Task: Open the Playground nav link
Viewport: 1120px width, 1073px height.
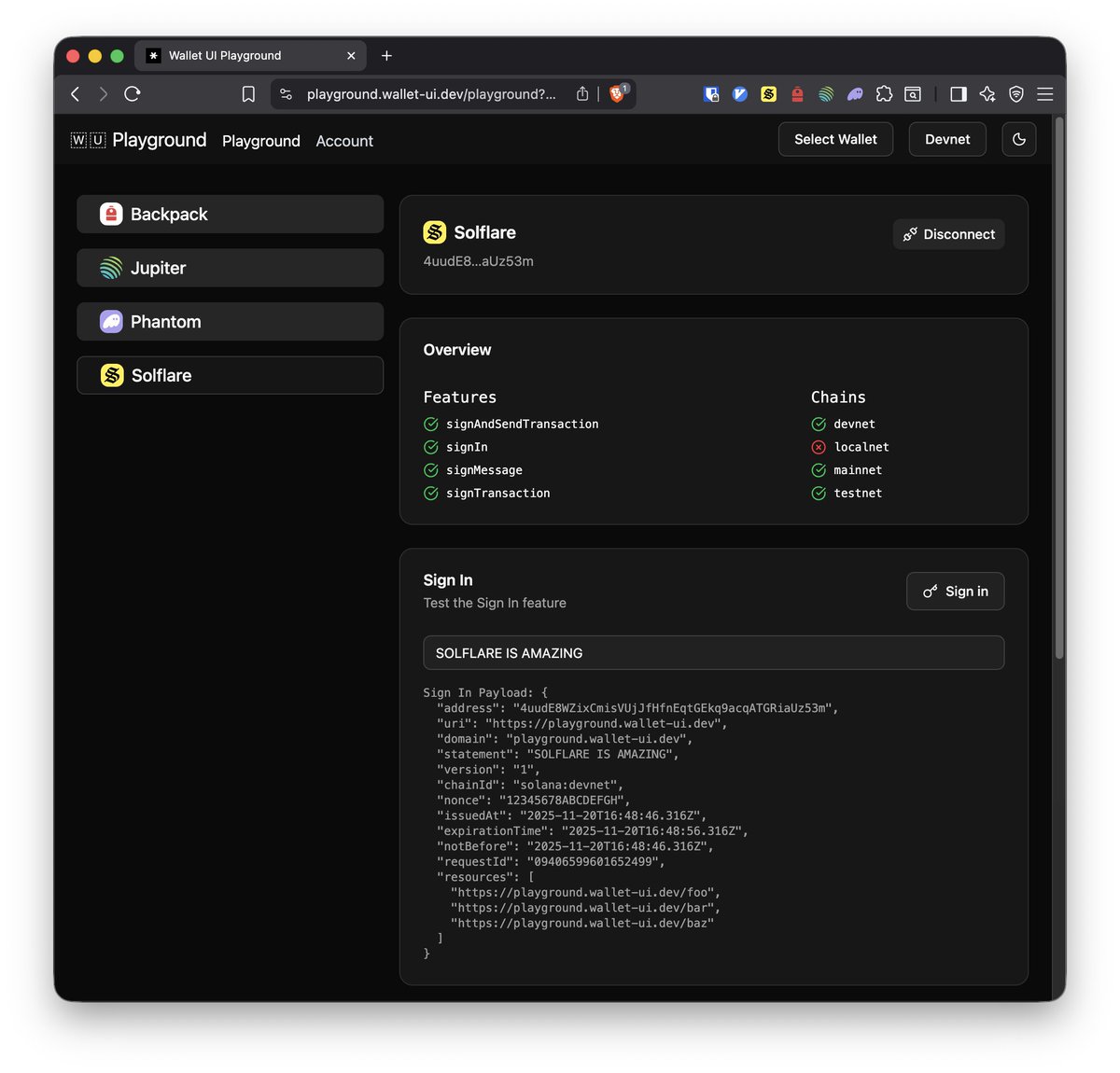Action: click(x=261, y=141)
